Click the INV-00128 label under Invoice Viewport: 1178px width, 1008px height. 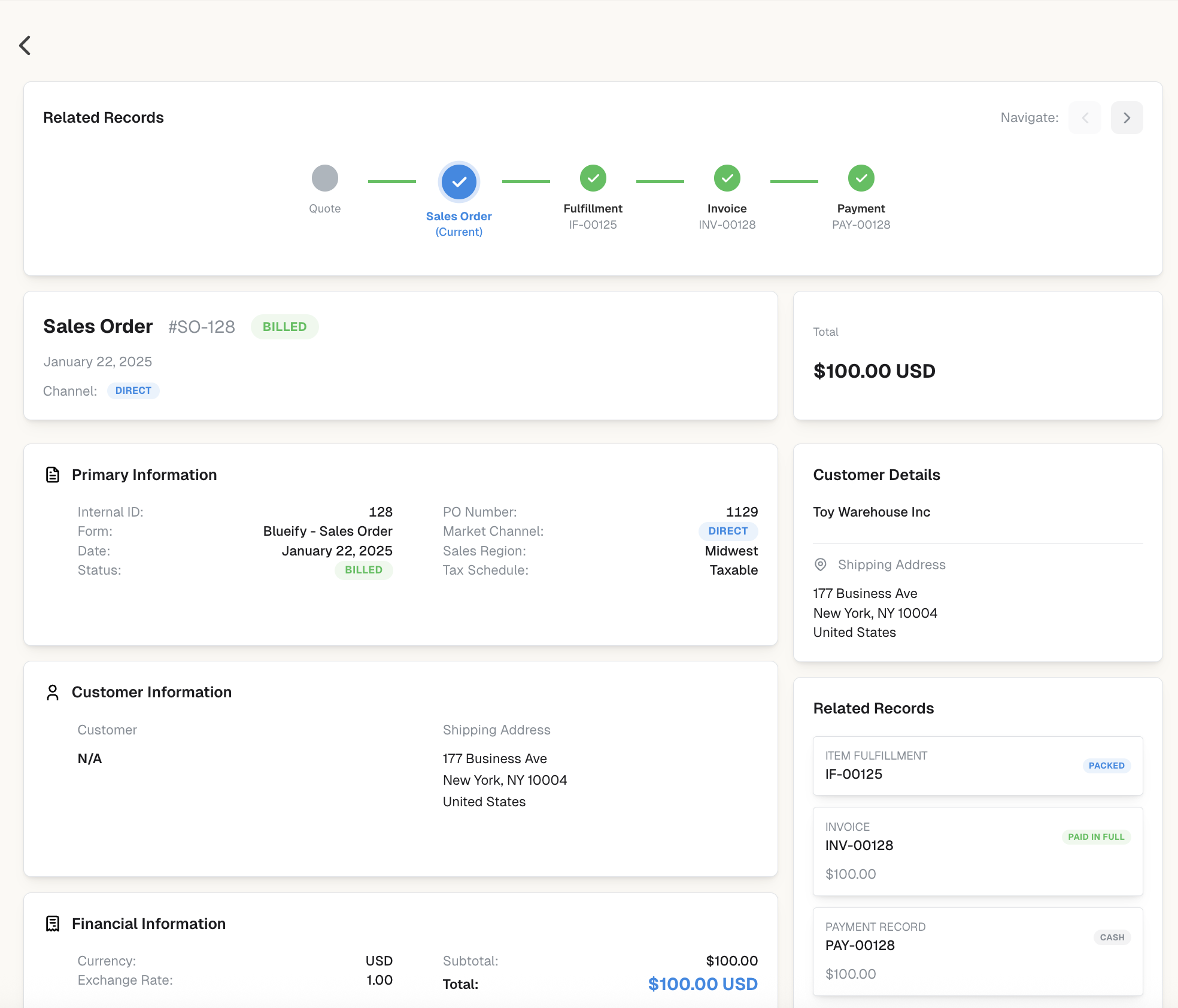[727, 225]
